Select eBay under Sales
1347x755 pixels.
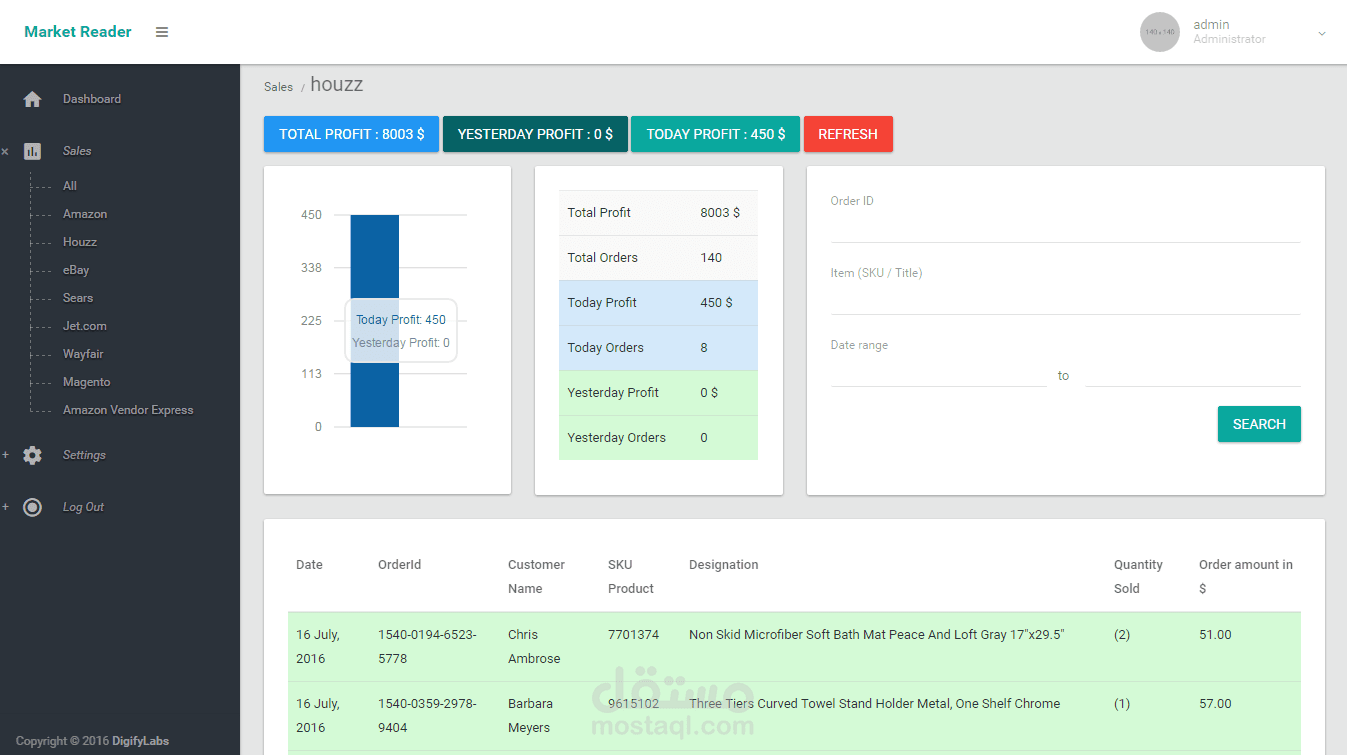(x=76, y=270)
